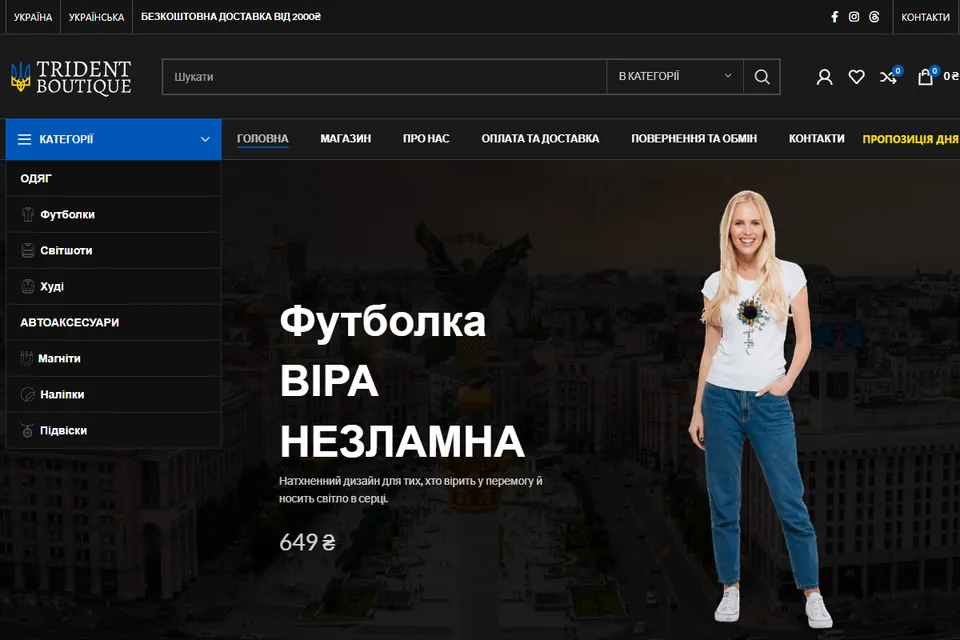This screenshot has width=960, height=640.
Task: Select the Футболки category
Action: (114, 214)
